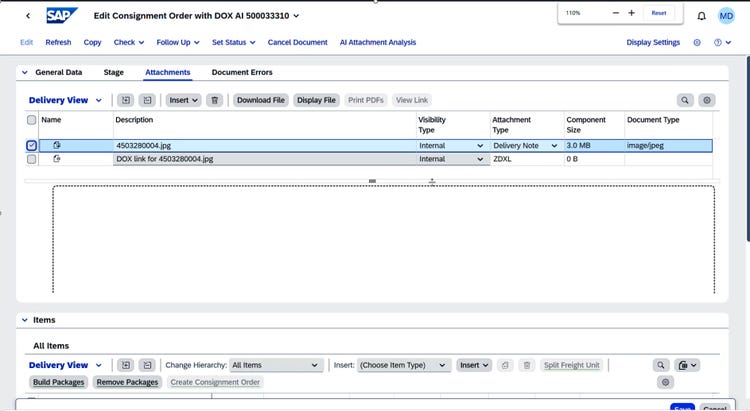Click the Download File button
This screenshot has height=411, width=750.
(x=261, y=100)
